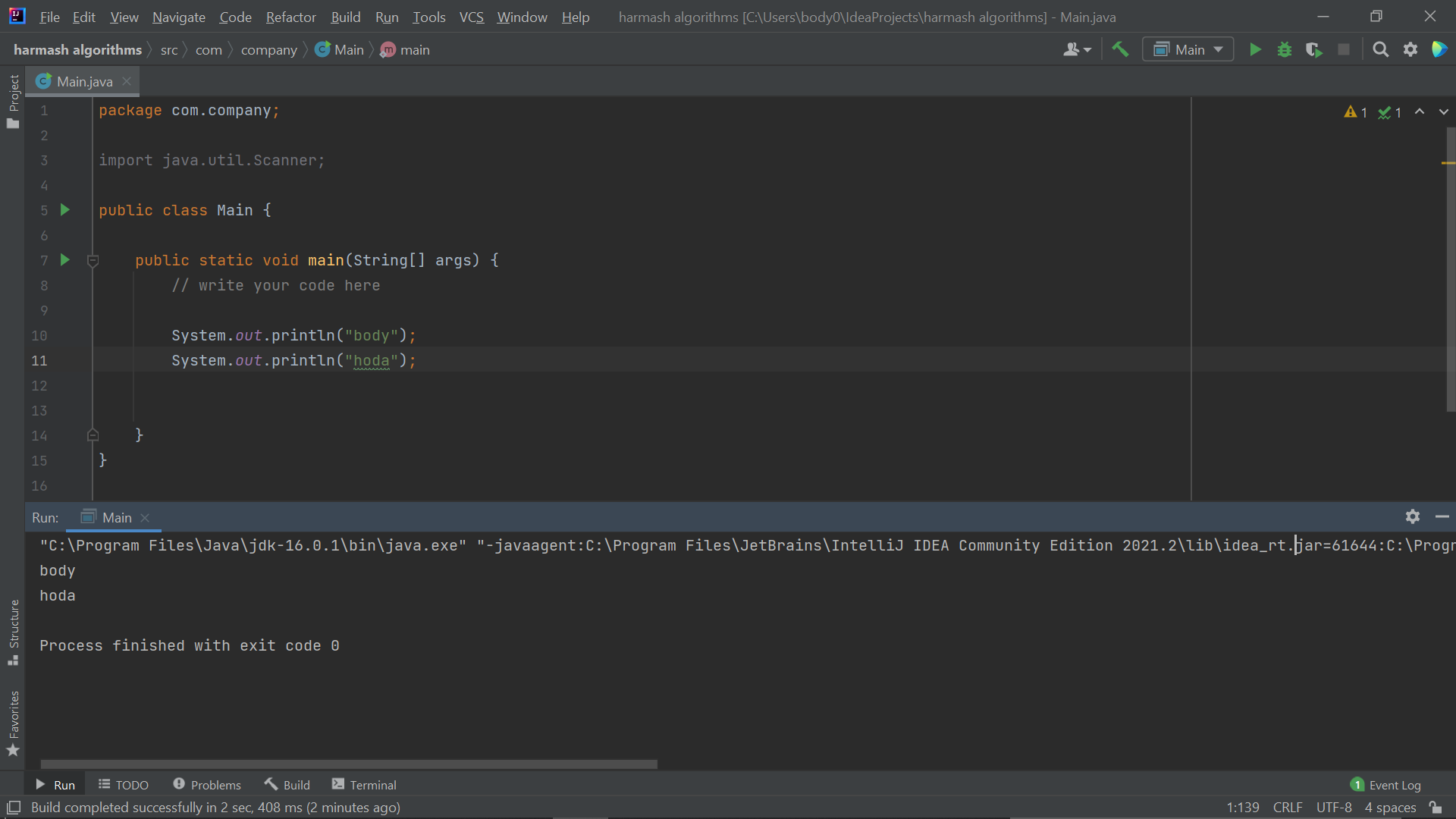Open the Event Log
The width and height of the screenshot is (1456, 819).
1386,785
